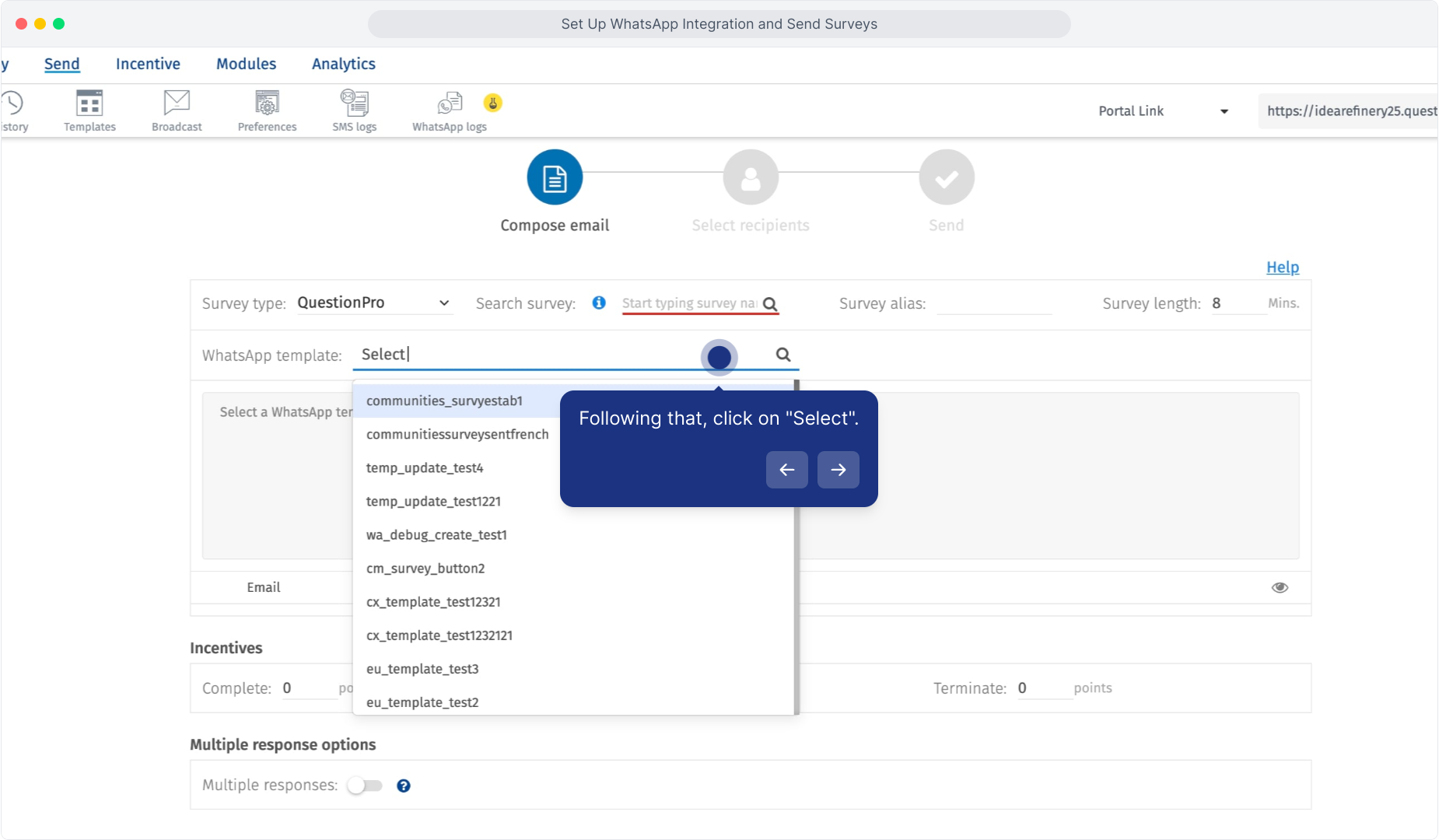This screenshot has height=840, width=1439.
Task: Open the Help link
Action: pyautogui.click(x=1283, y=268)
